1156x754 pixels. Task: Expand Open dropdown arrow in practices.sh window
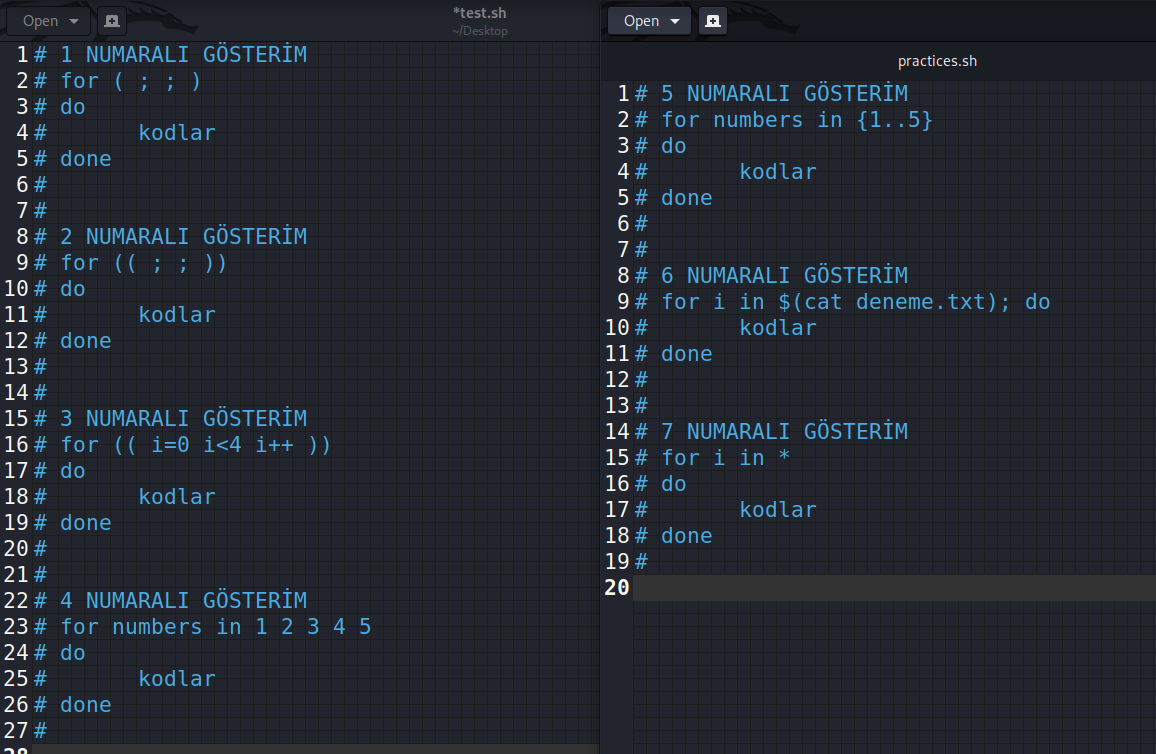click(675, 21)
